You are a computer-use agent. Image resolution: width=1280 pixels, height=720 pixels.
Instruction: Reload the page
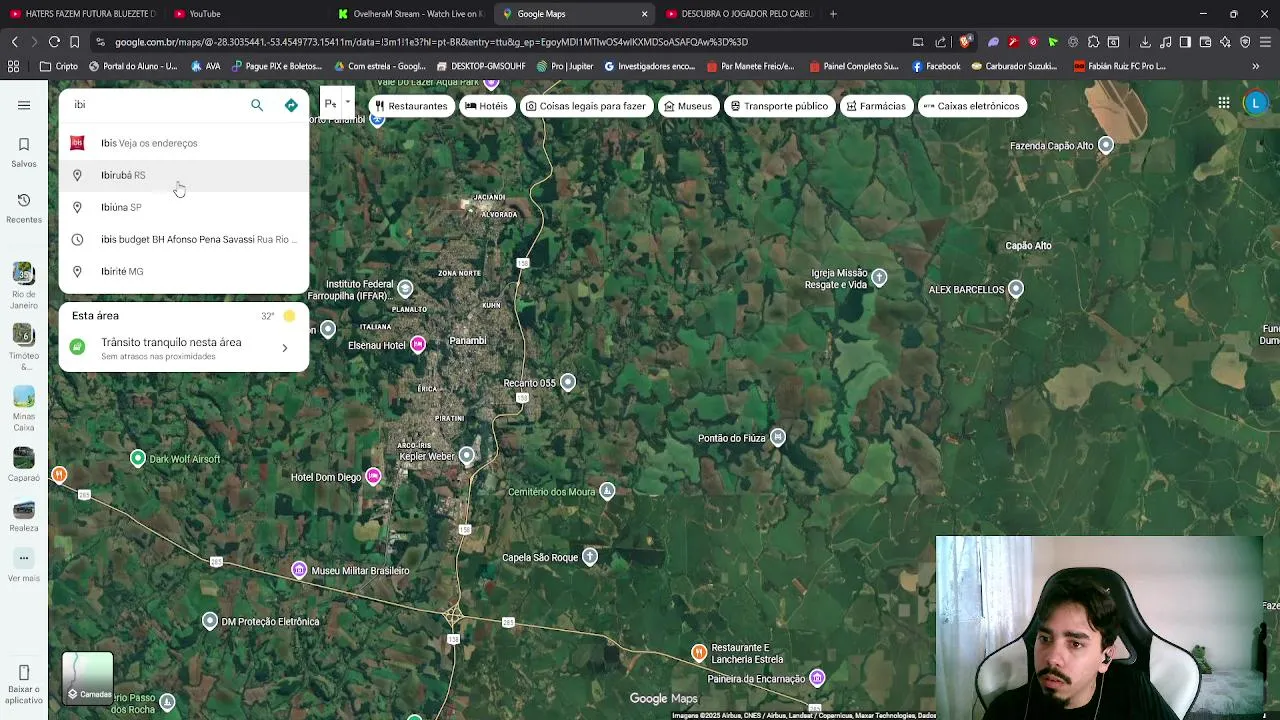54,42
